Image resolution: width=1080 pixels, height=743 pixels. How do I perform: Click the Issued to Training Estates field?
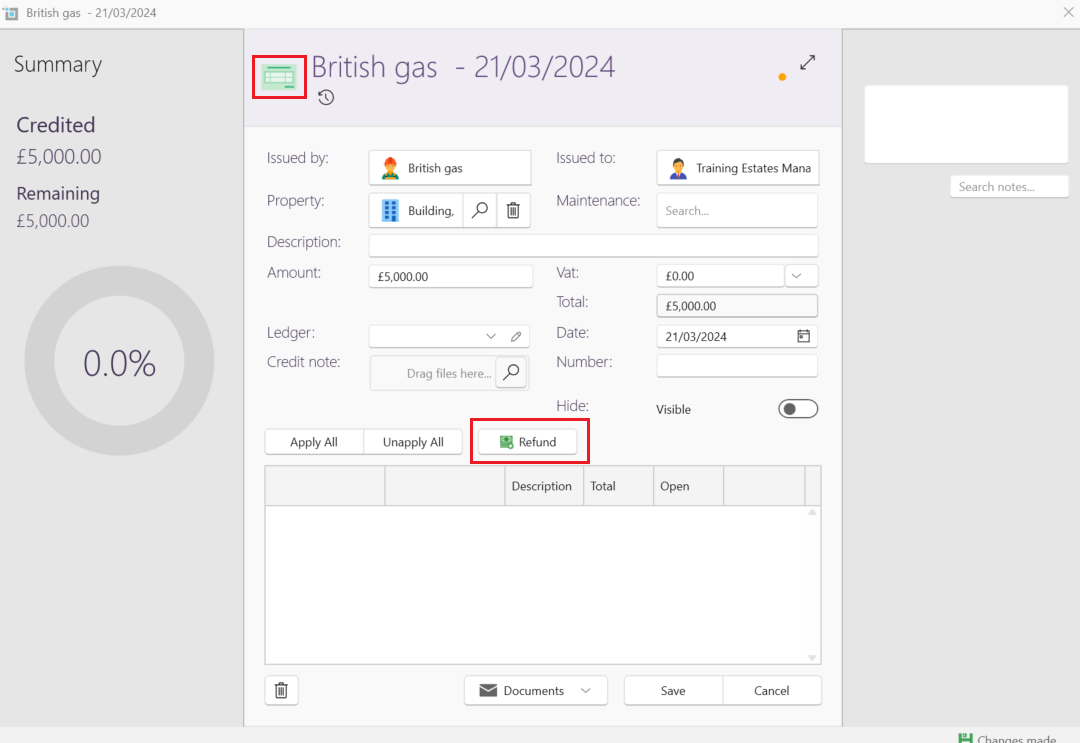pos(738,168)
